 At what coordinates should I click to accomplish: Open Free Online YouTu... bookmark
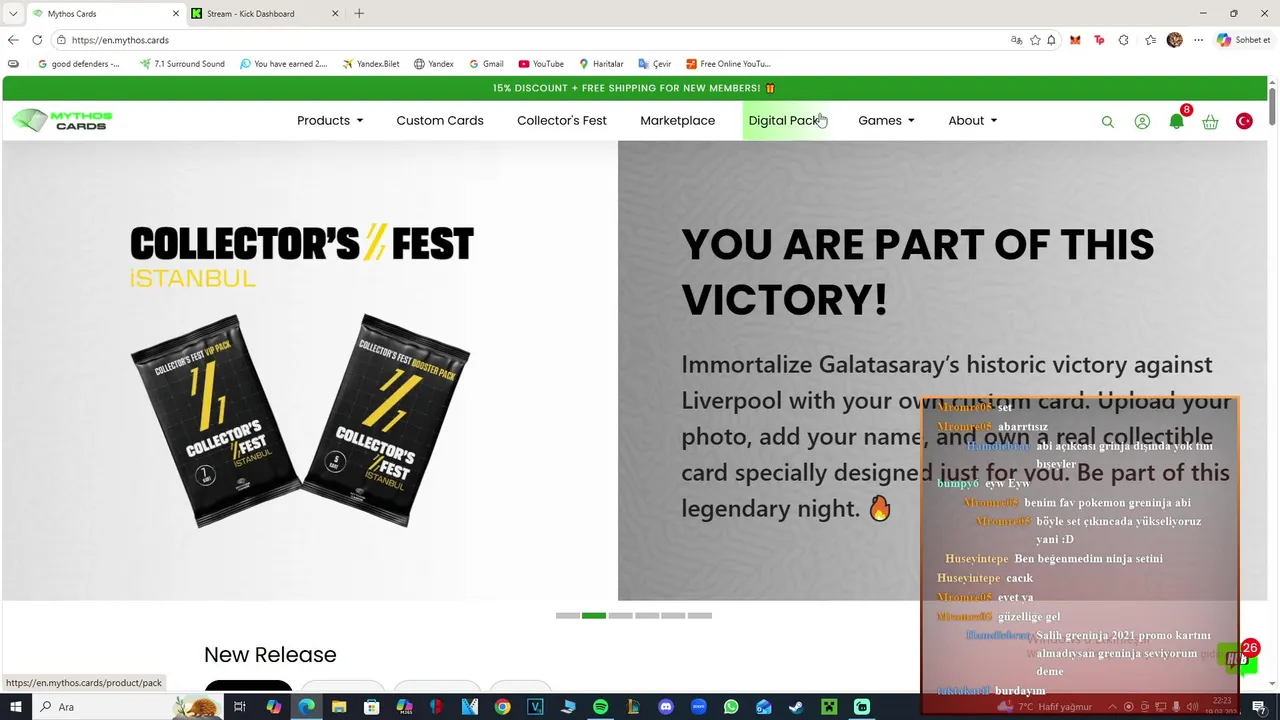[x=728, y=64]
